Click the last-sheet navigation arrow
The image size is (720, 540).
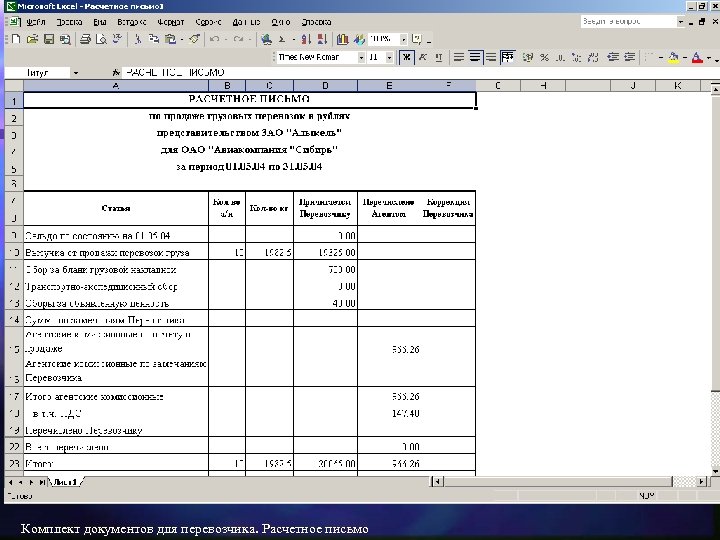tap(42, 482)
